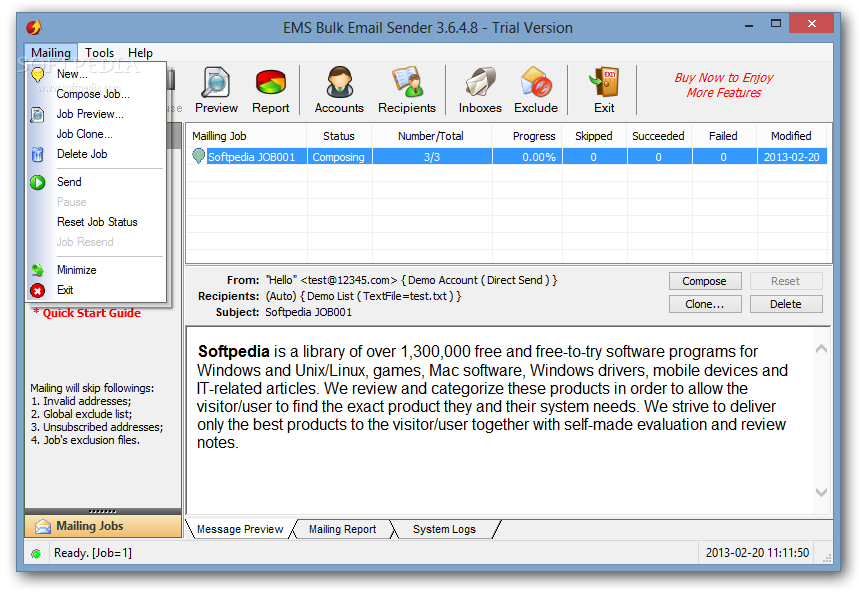Click the green arrow icon beside Minimize
The height and width of the screenshot is (592, 861).
point(37,270)
